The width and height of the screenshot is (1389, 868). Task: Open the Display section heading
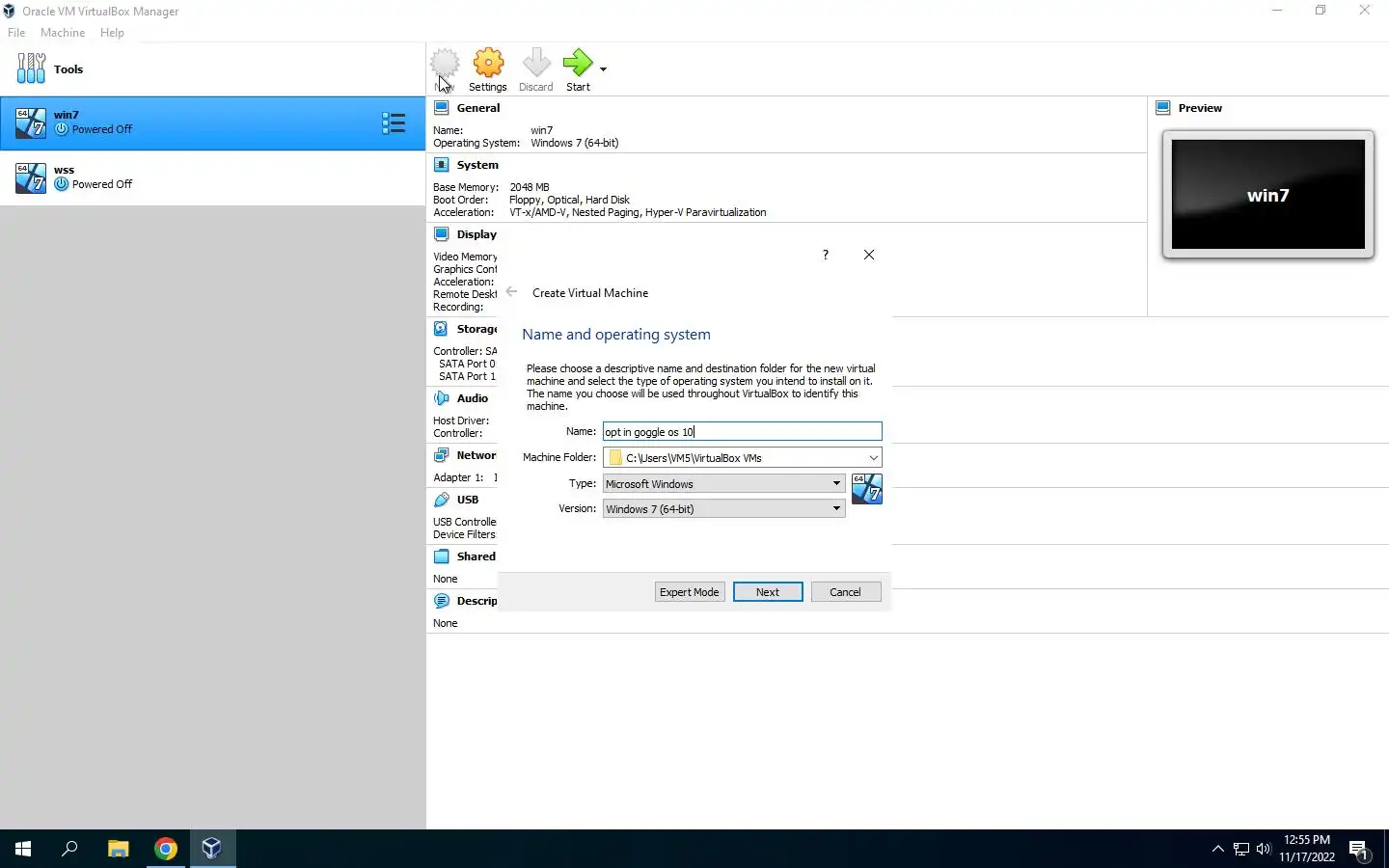pyautogui.click(x=477, y=234)
